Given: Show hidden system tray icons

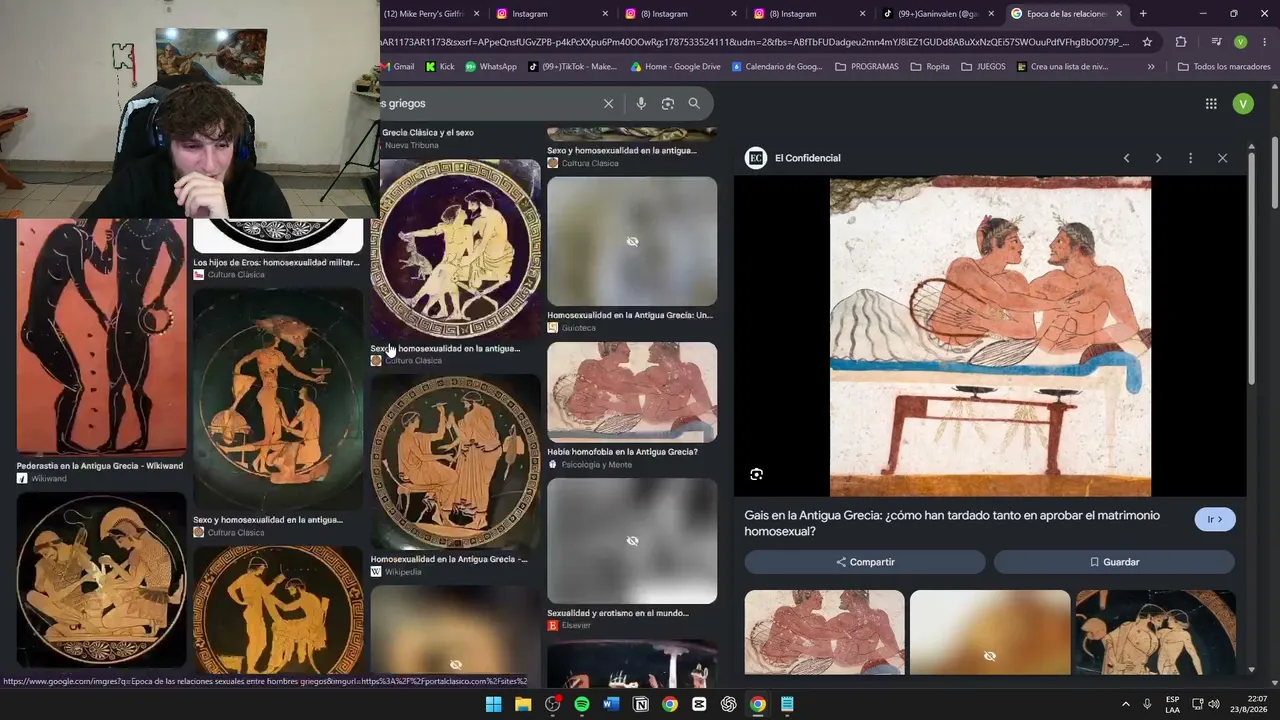Looking at the screenshot, I should pyautogui.click(x=1125, y=704).
